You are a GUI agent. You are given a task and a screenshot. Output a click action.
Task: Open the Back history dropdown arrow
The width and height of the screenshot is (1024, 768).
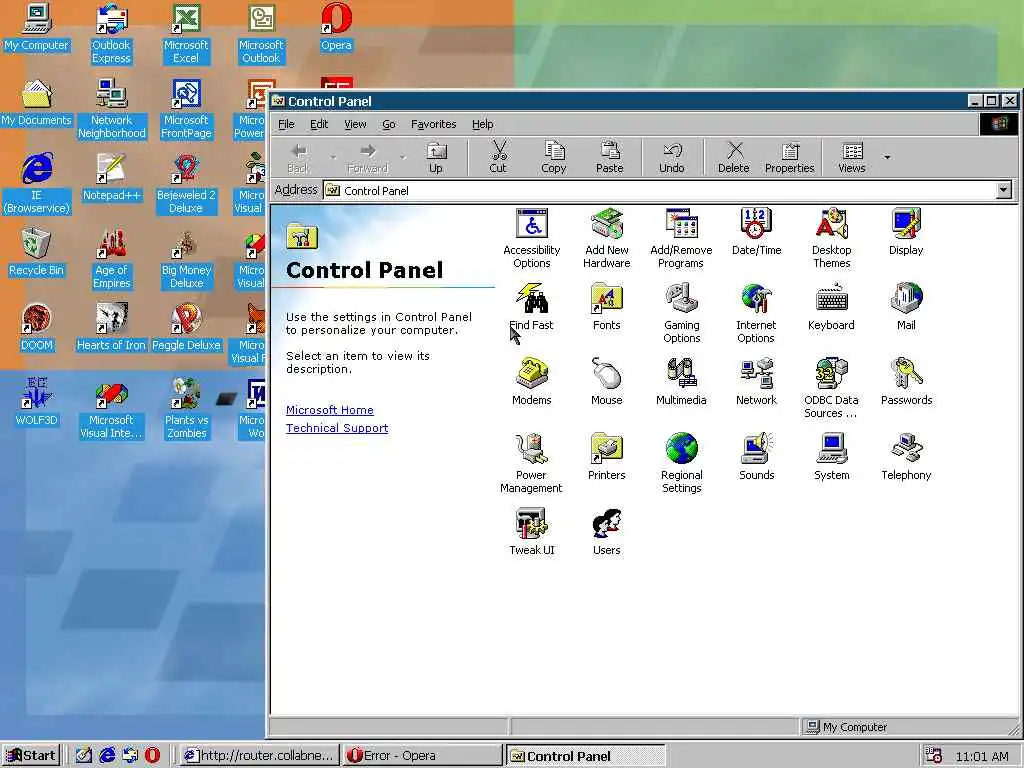point(333,157)
